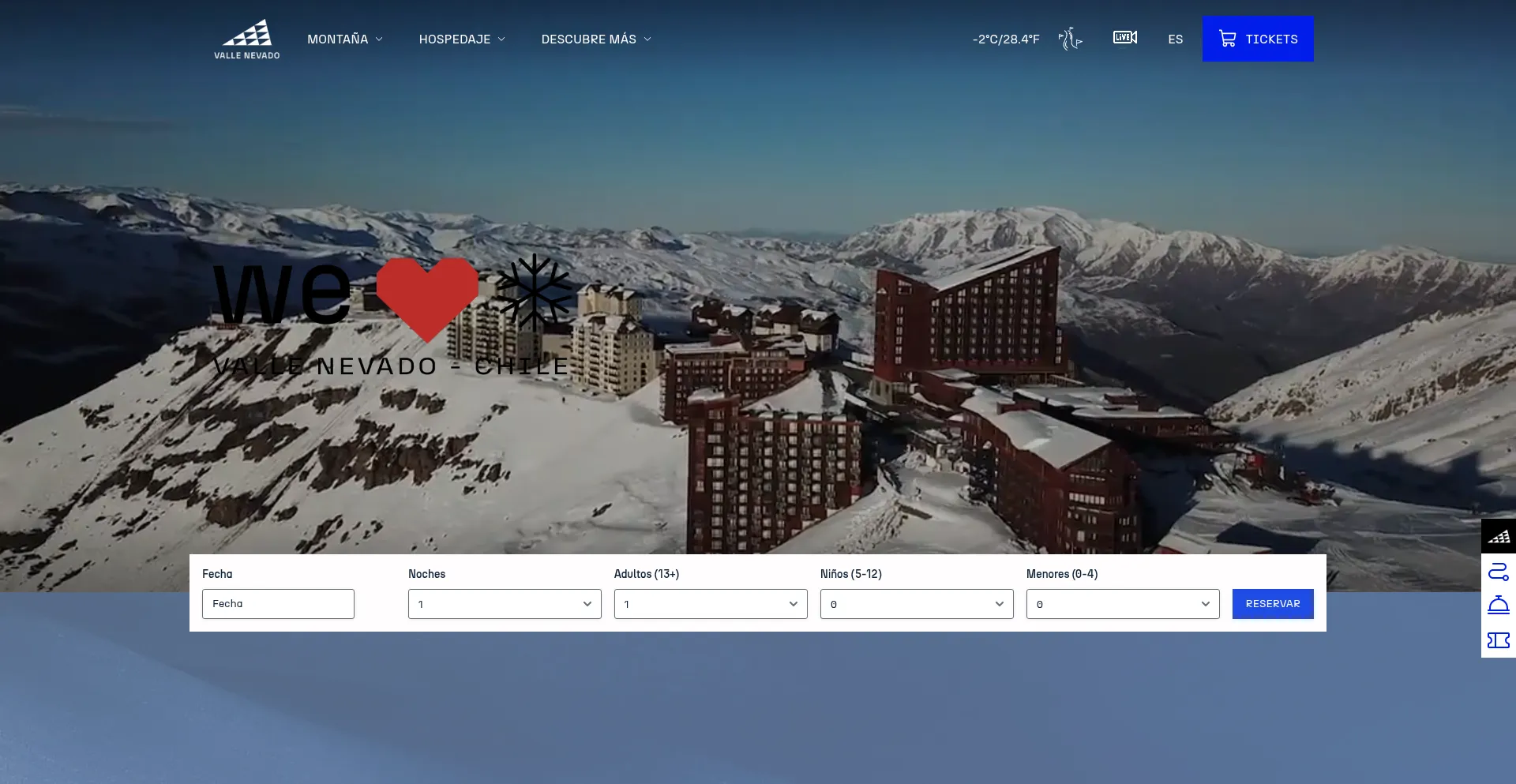Switch language via ES selector
Screen dimensions: 1516x784
[x=1176, y=39]
